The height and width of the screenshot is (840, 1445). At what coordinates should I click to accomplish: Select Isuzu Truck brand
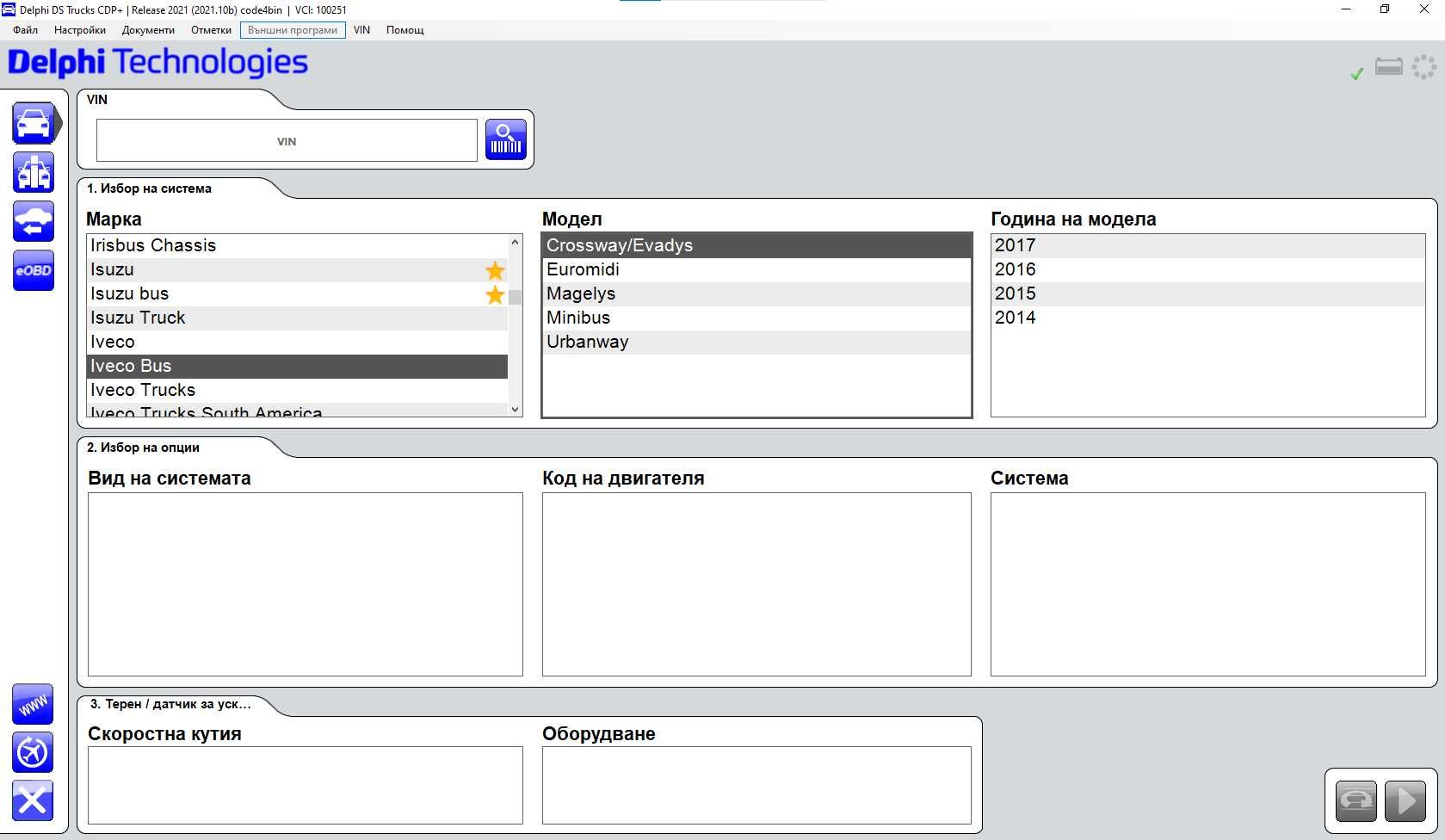click(x=297, y=318)
